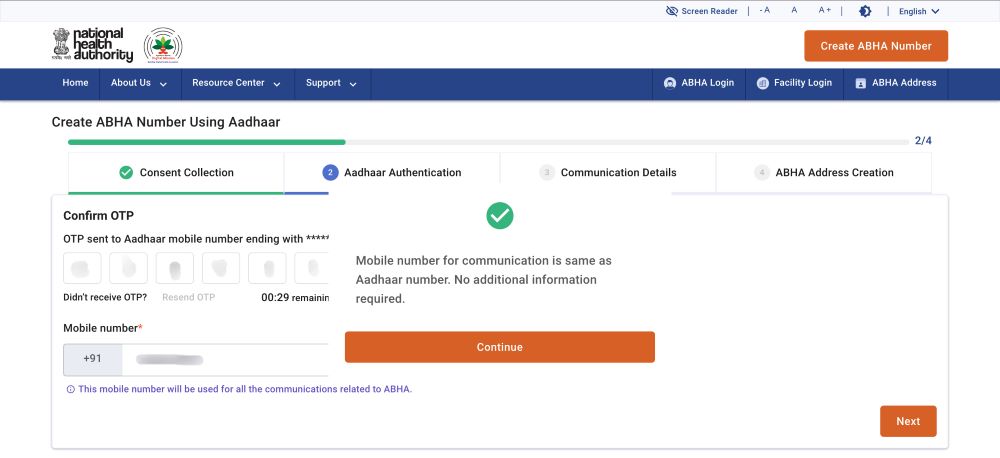
Task: Click the Ayushman Bharat Digital Mission logo
Action: (163, 45)
